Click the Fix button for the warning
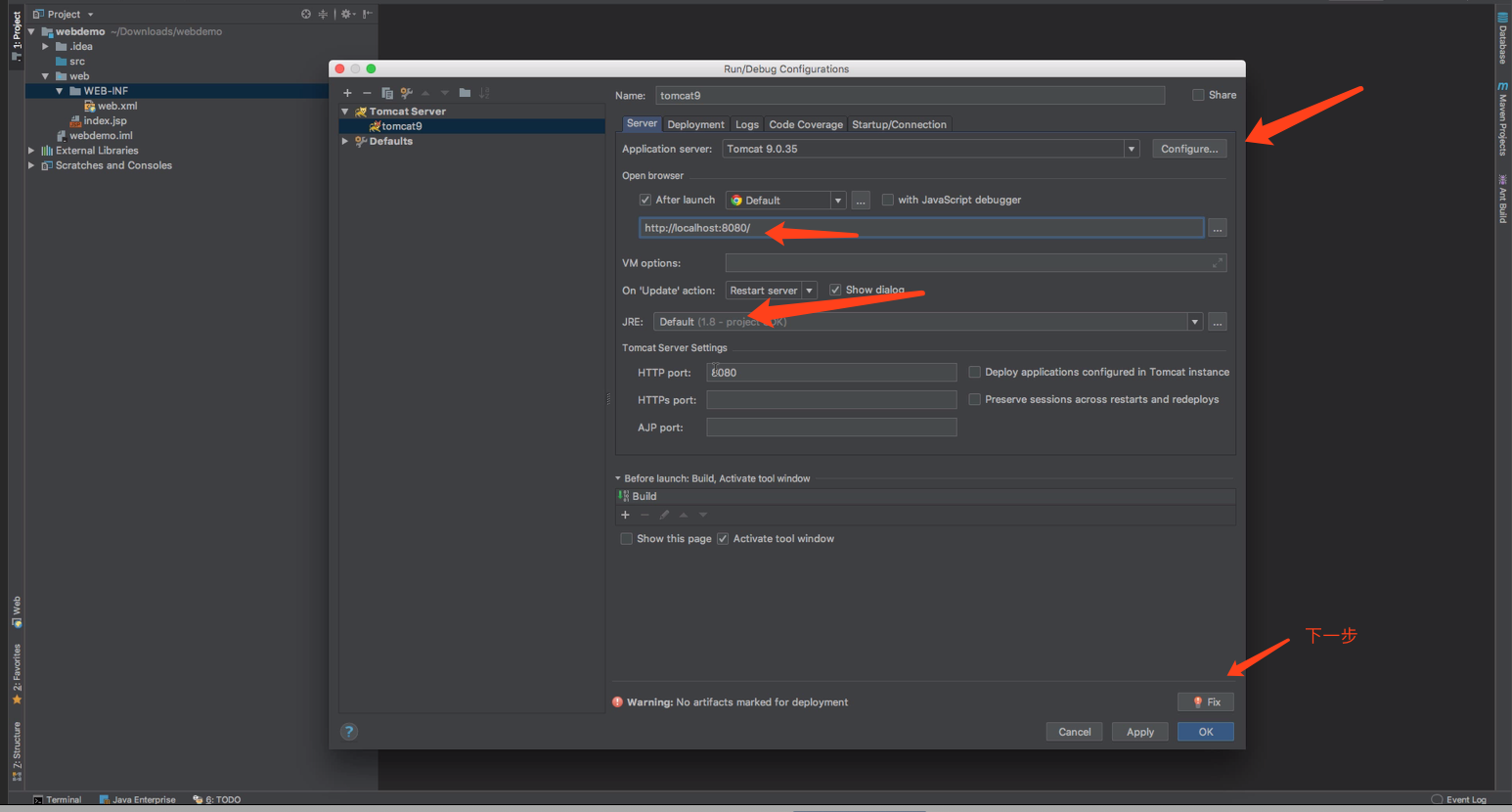 1206,701
